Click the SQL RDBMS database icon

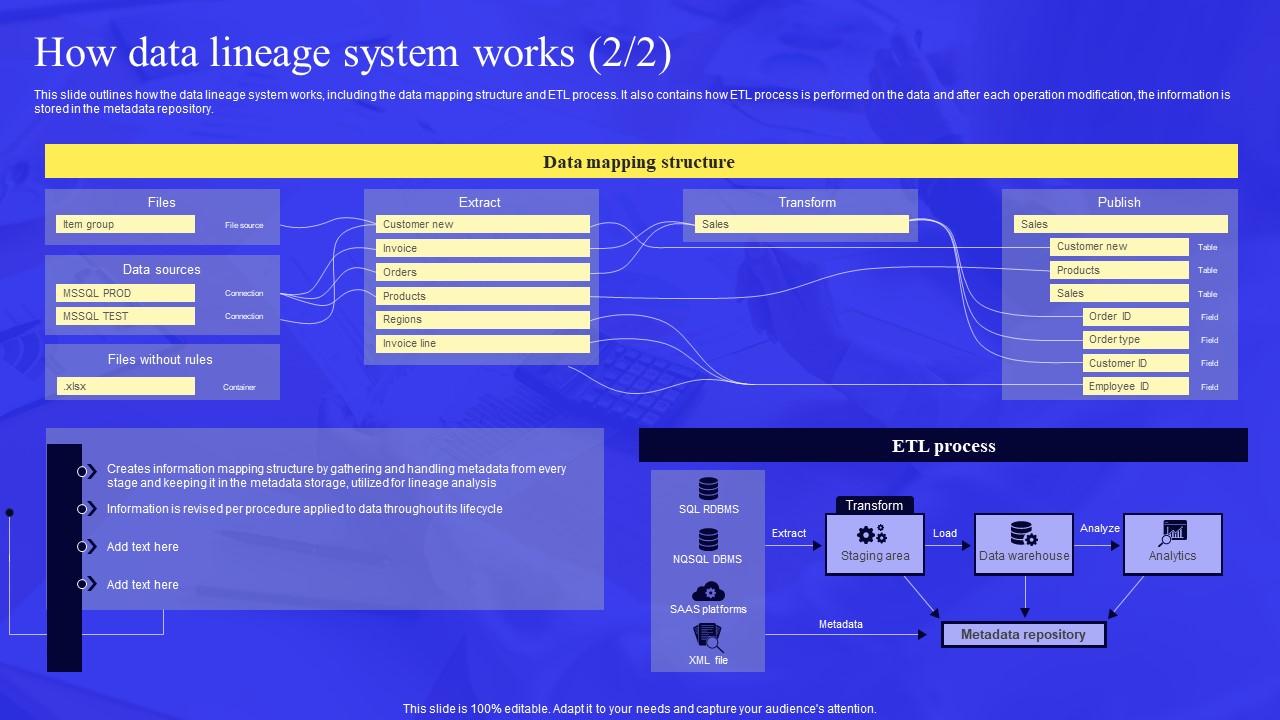pyautogui.click(x=708, y=488)
